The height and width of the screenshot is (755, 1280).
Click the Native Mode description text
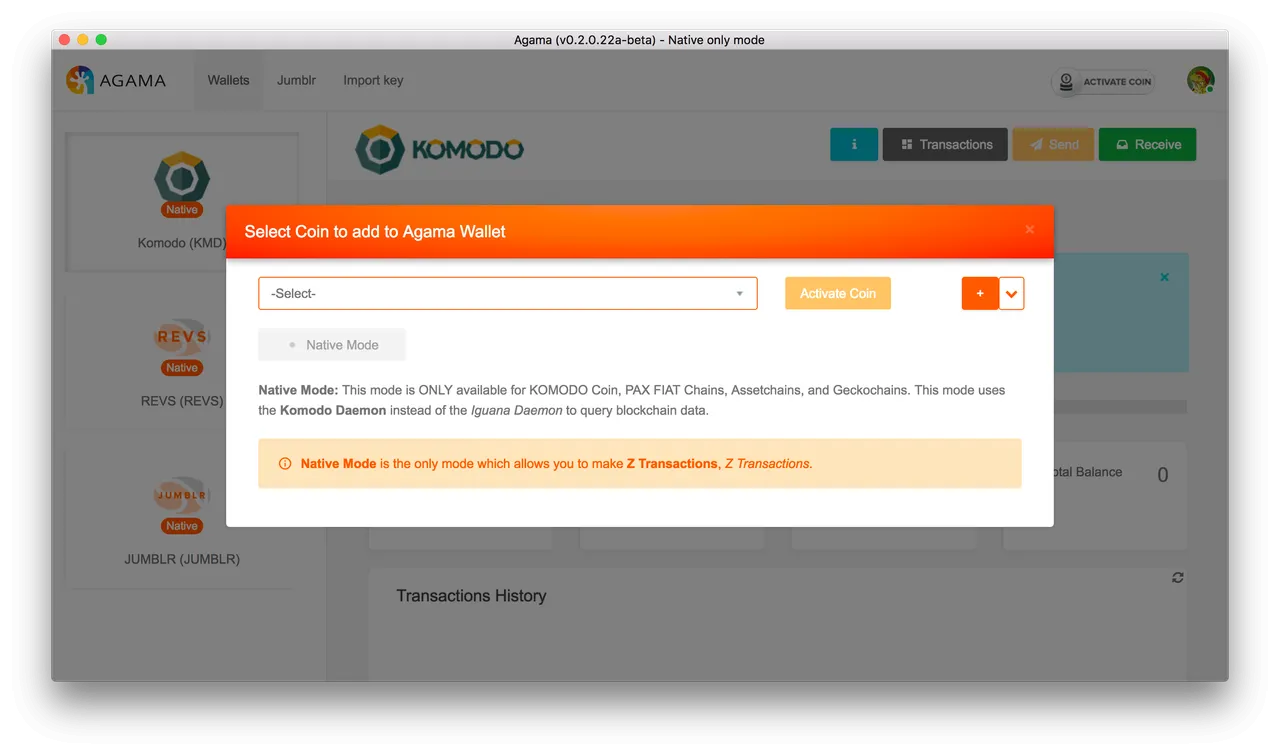coord(632,400)
